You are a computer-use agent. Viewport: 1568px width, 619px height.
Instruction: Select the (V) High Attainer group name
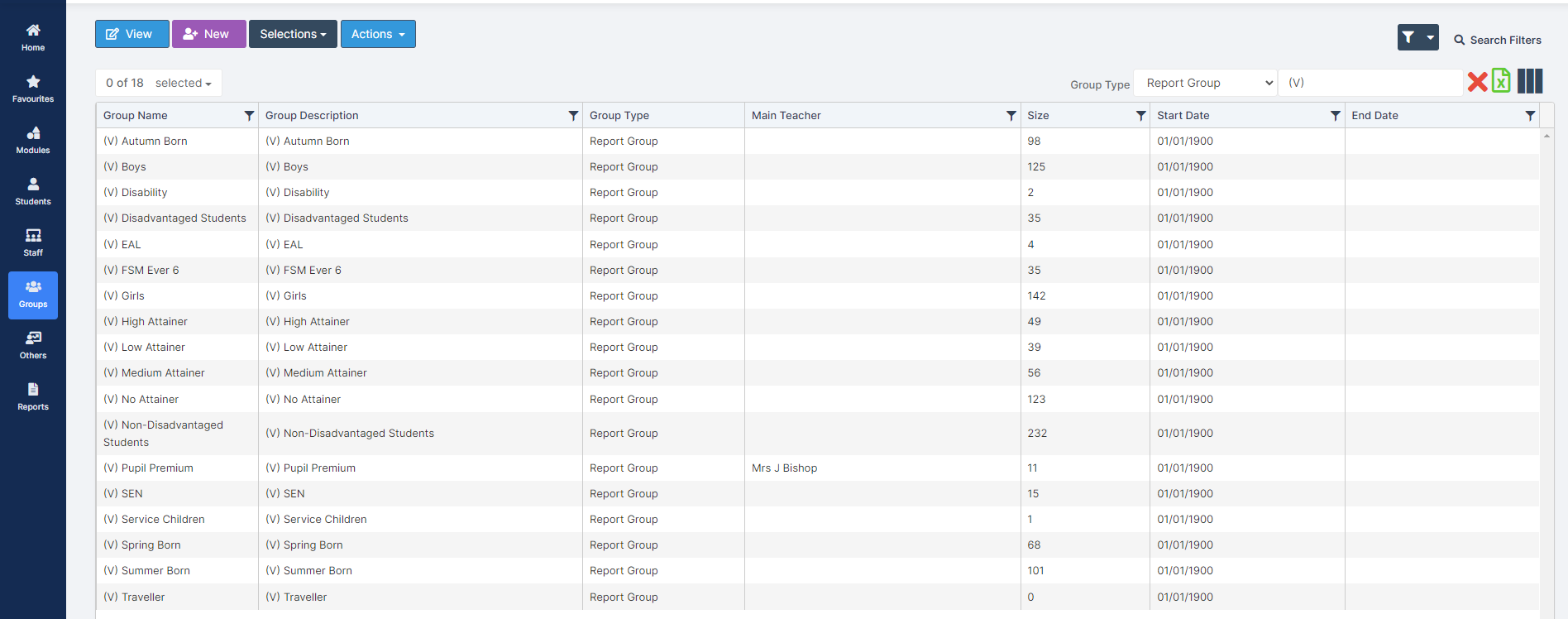[x=146, y=322]
